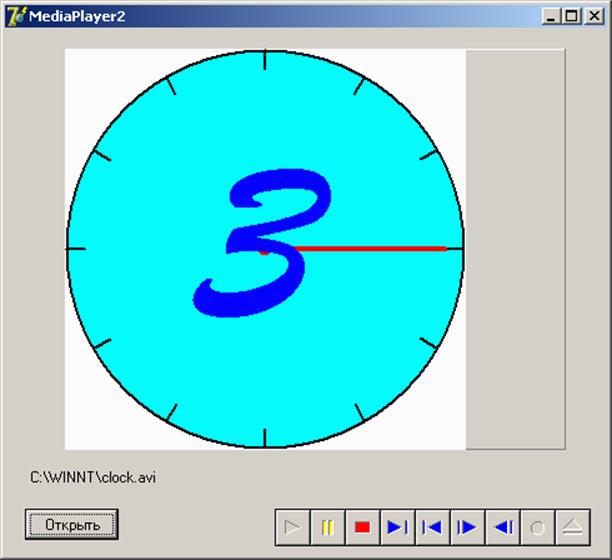612x560 pixels.
Task: Pause the clock.avi playback
Action: [327, 527]
